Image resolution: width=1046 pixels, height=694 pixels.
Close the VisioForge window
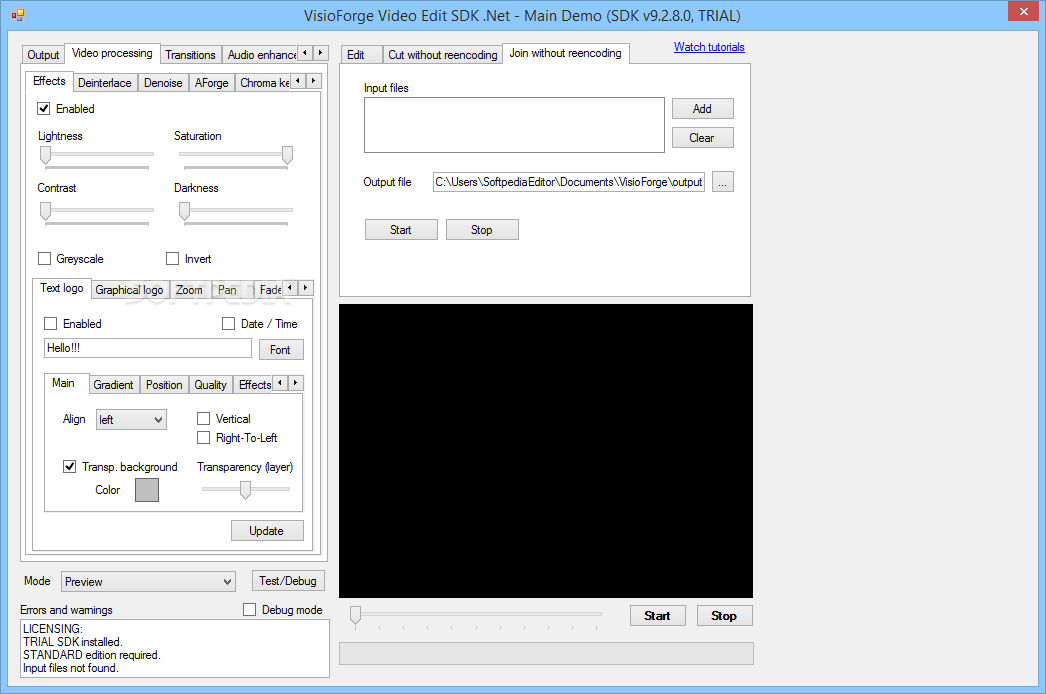point(1023,11)
